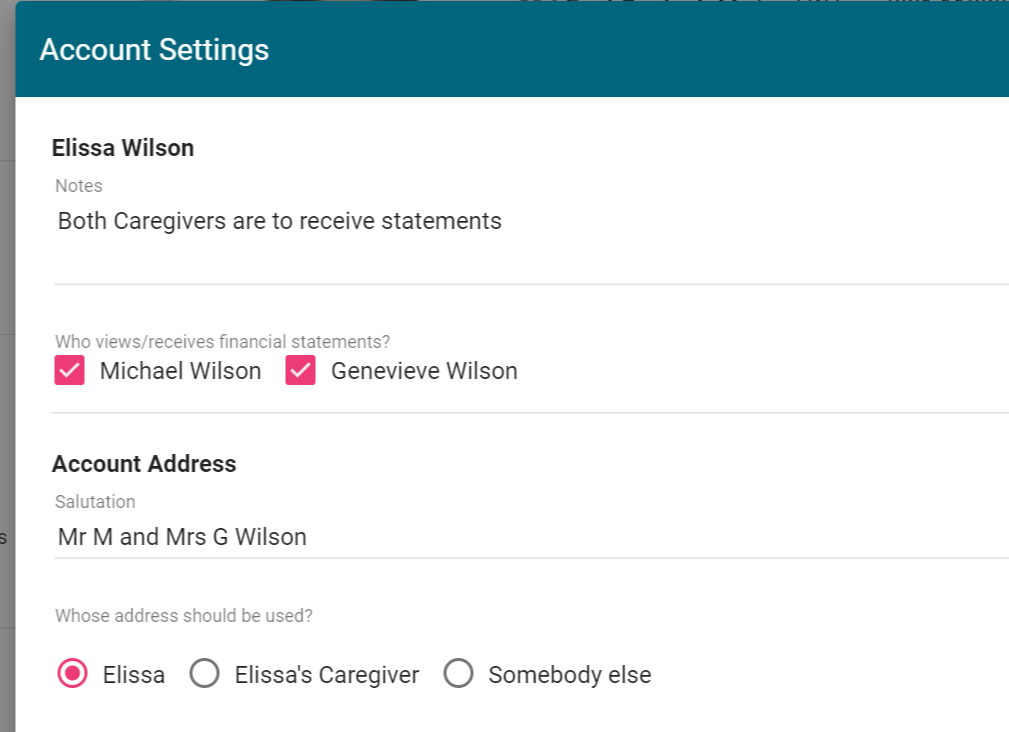Image resolution: width=1009 pixels, height=732 pixels.
Task: Click the small Salutation field label
Action: tap(95, 502)
